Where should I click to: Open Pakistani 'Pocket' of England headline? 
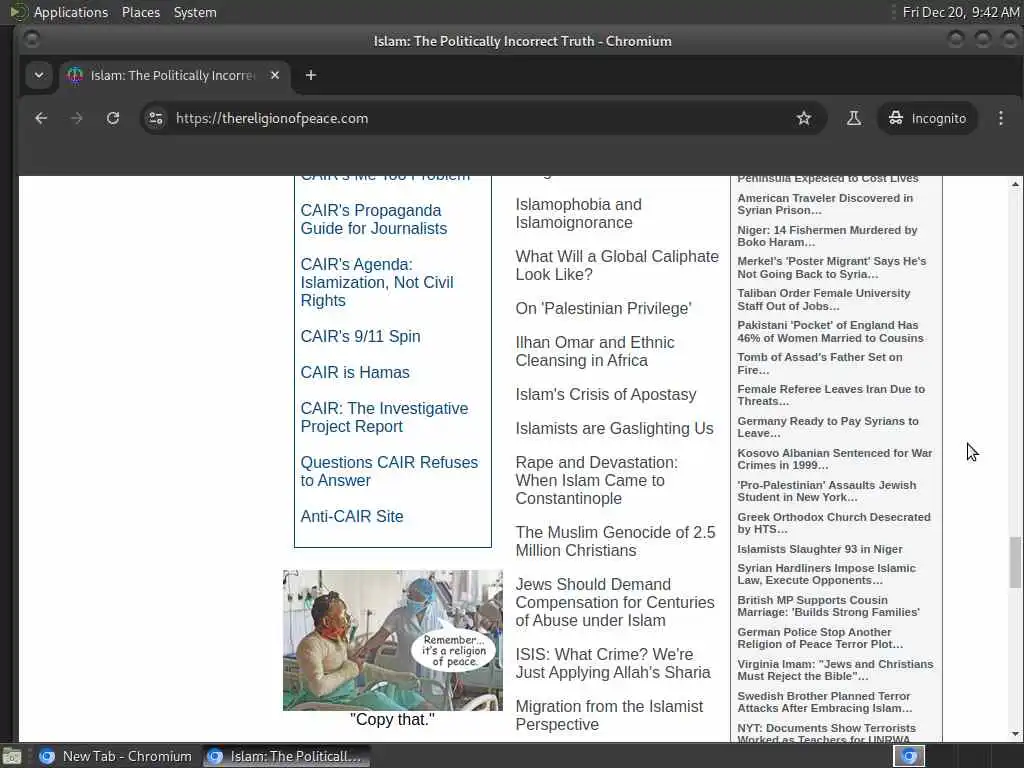[830, 332]
